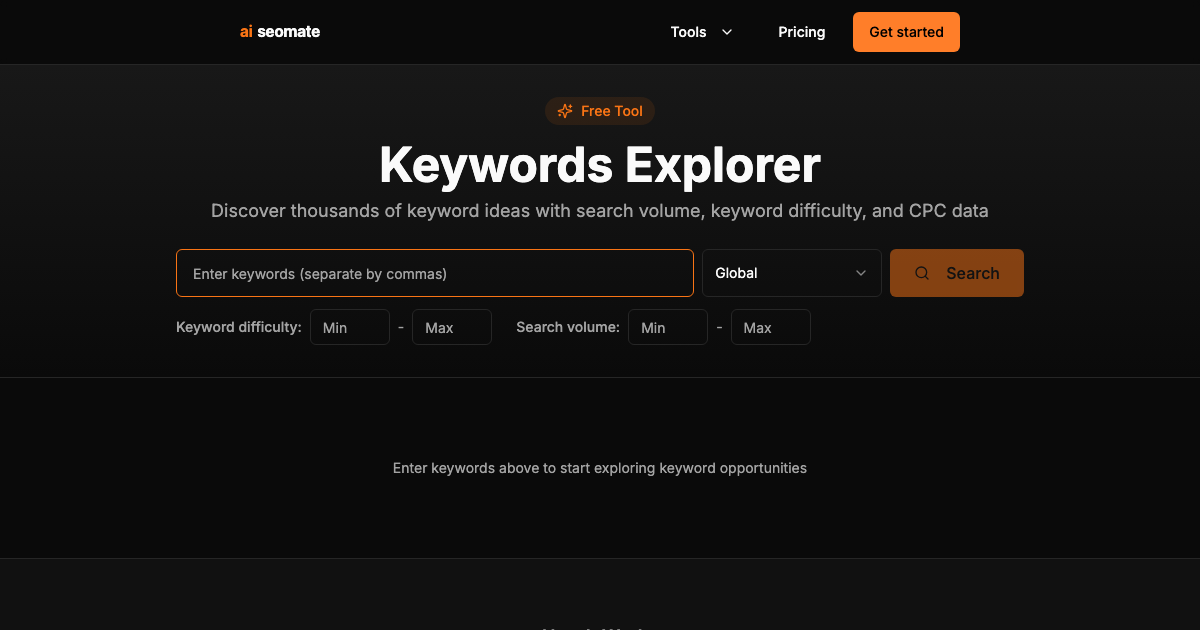Image resolution: width=1200 pixels, height=630 pixels.
Task: Select the Search volume Max field
Action: [x=770, y=327]
